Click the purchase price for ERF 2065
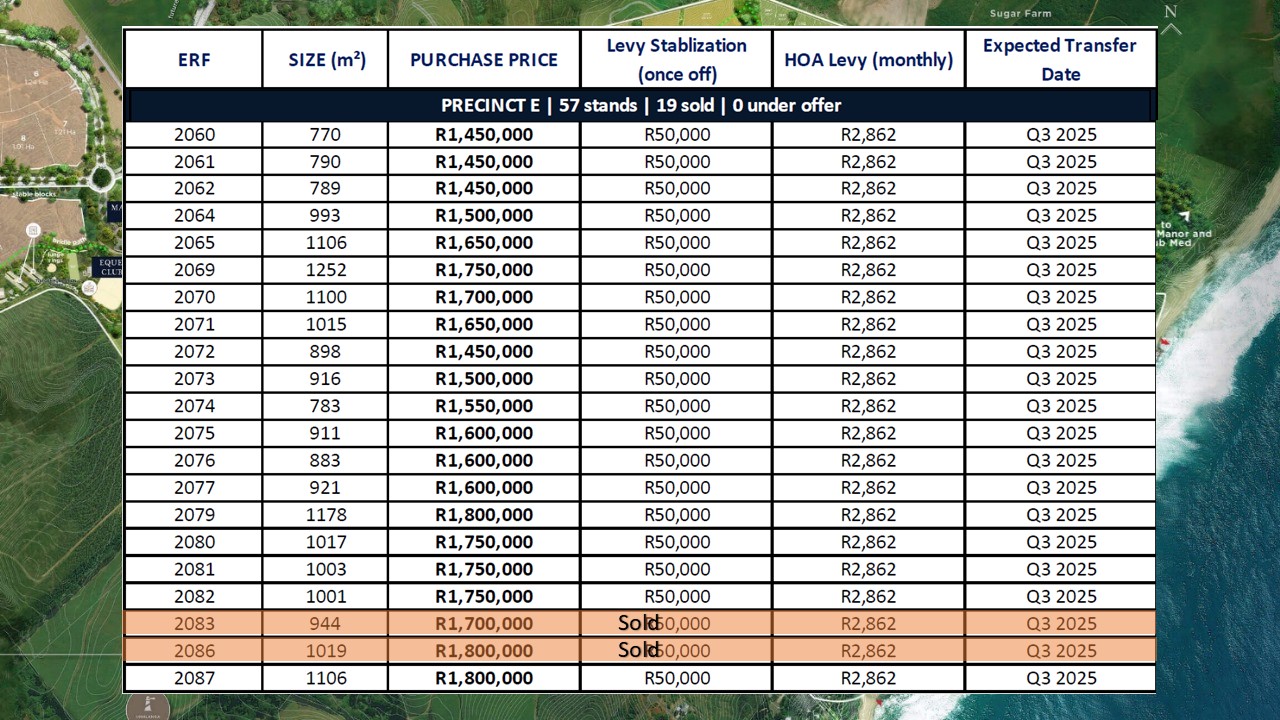The image size is (1280, 720). coord(484,242)
